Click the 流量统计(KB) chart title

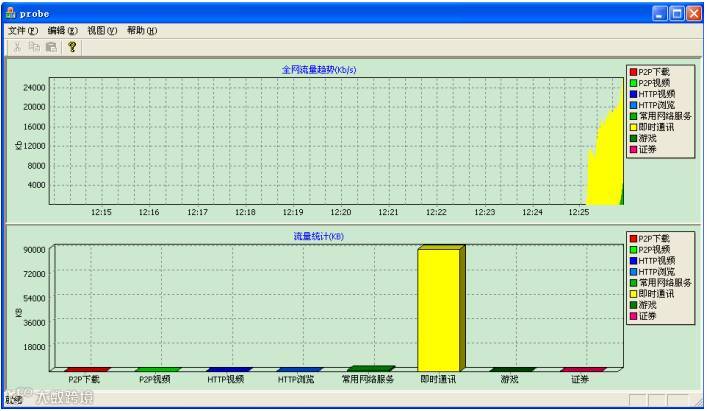(x=319, y=236)
